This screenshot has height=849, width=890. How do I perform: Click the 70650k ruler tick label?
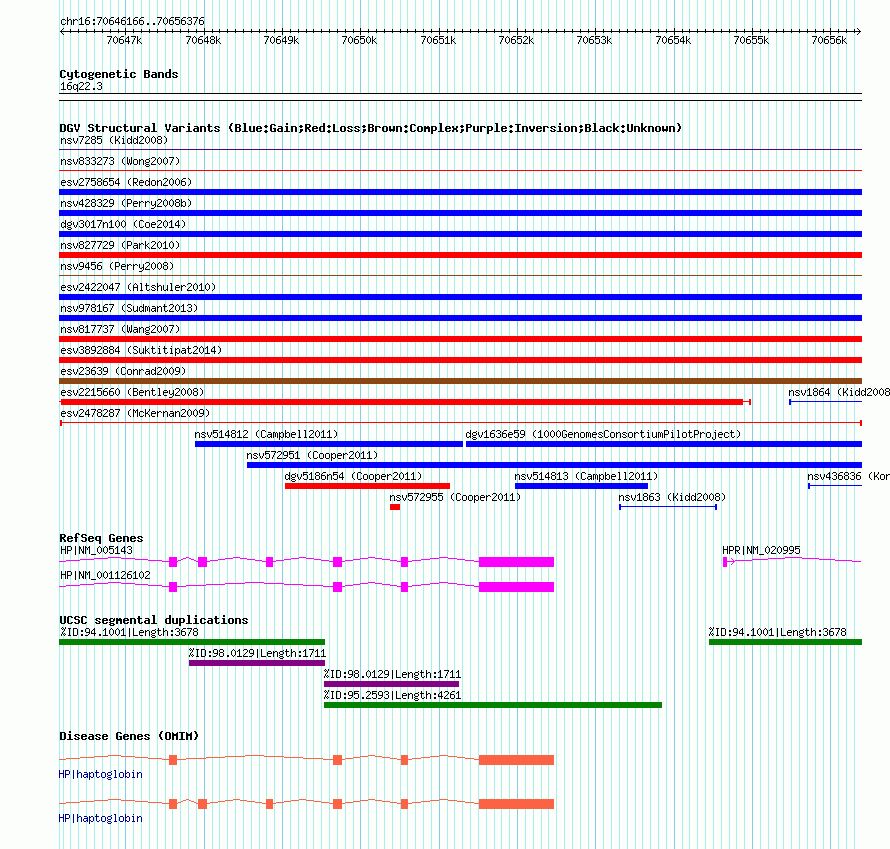[x=359, y=40]
